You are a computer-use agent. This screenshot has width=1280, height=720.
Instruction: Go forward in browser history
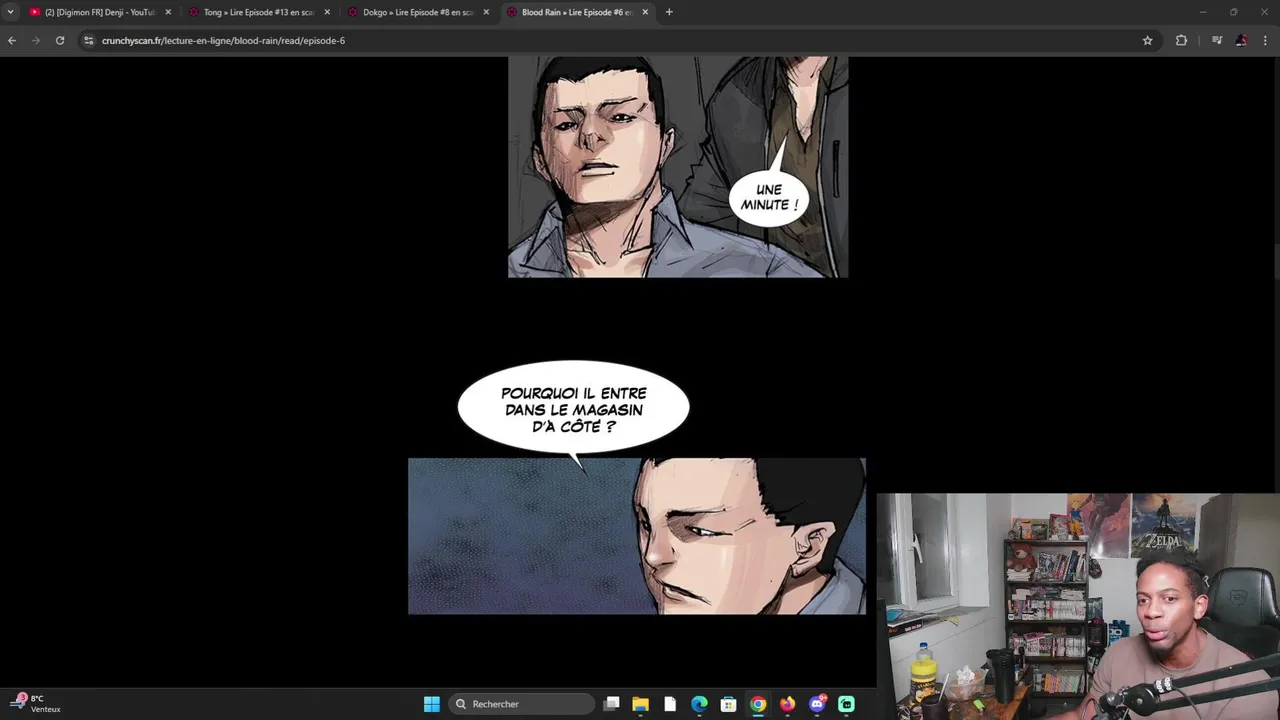pos(36,40)
